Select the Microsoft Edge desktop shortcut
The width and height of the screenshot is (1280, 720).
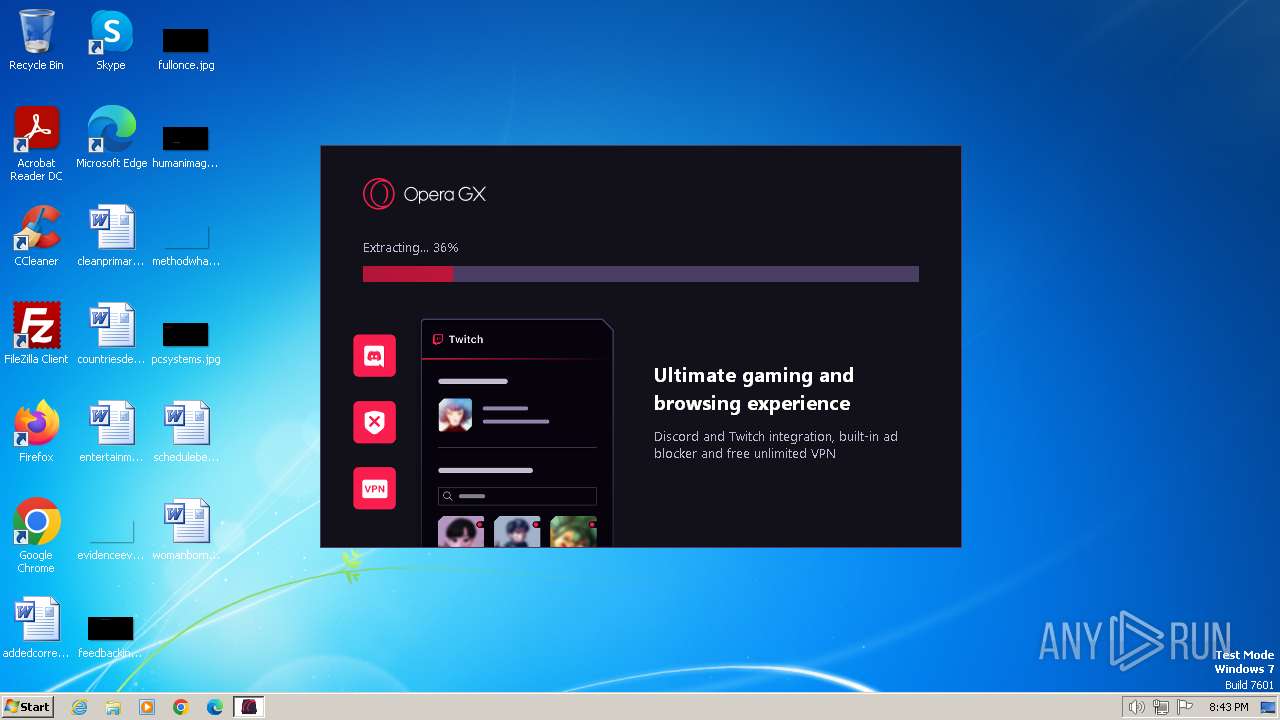tap(111, 137)
